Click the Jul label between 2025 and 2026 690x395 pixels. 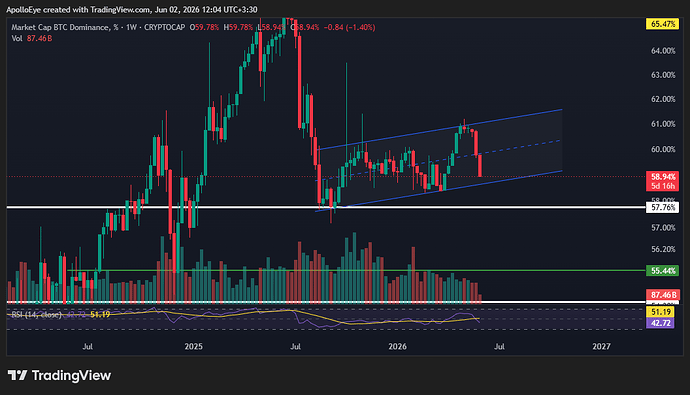pyautogui.click(x=295, y=347)
